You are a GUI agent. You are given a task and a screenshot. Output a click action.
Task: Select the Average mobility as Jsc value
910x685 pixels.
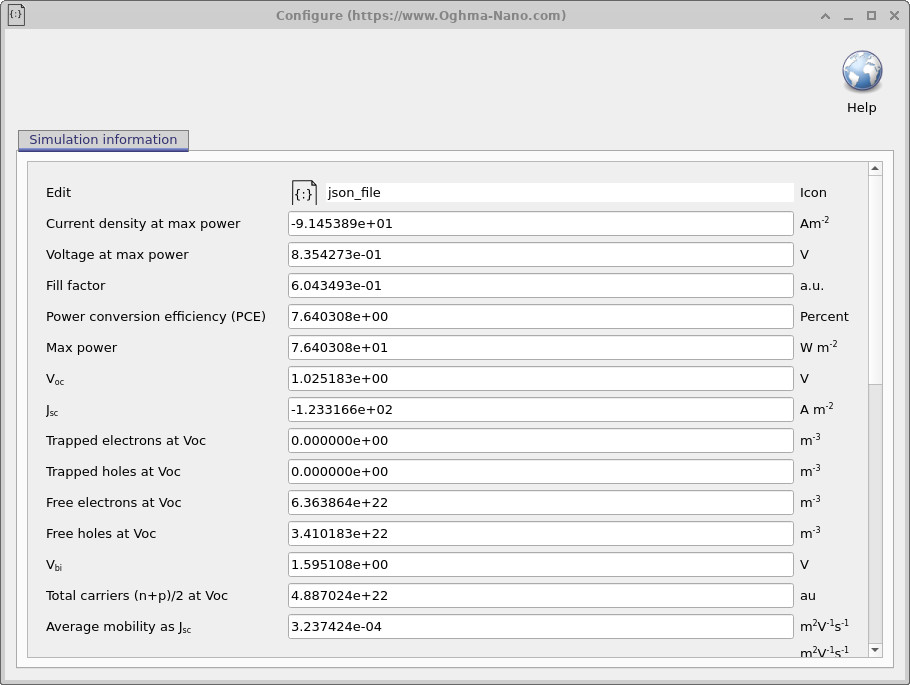[539, 626]
